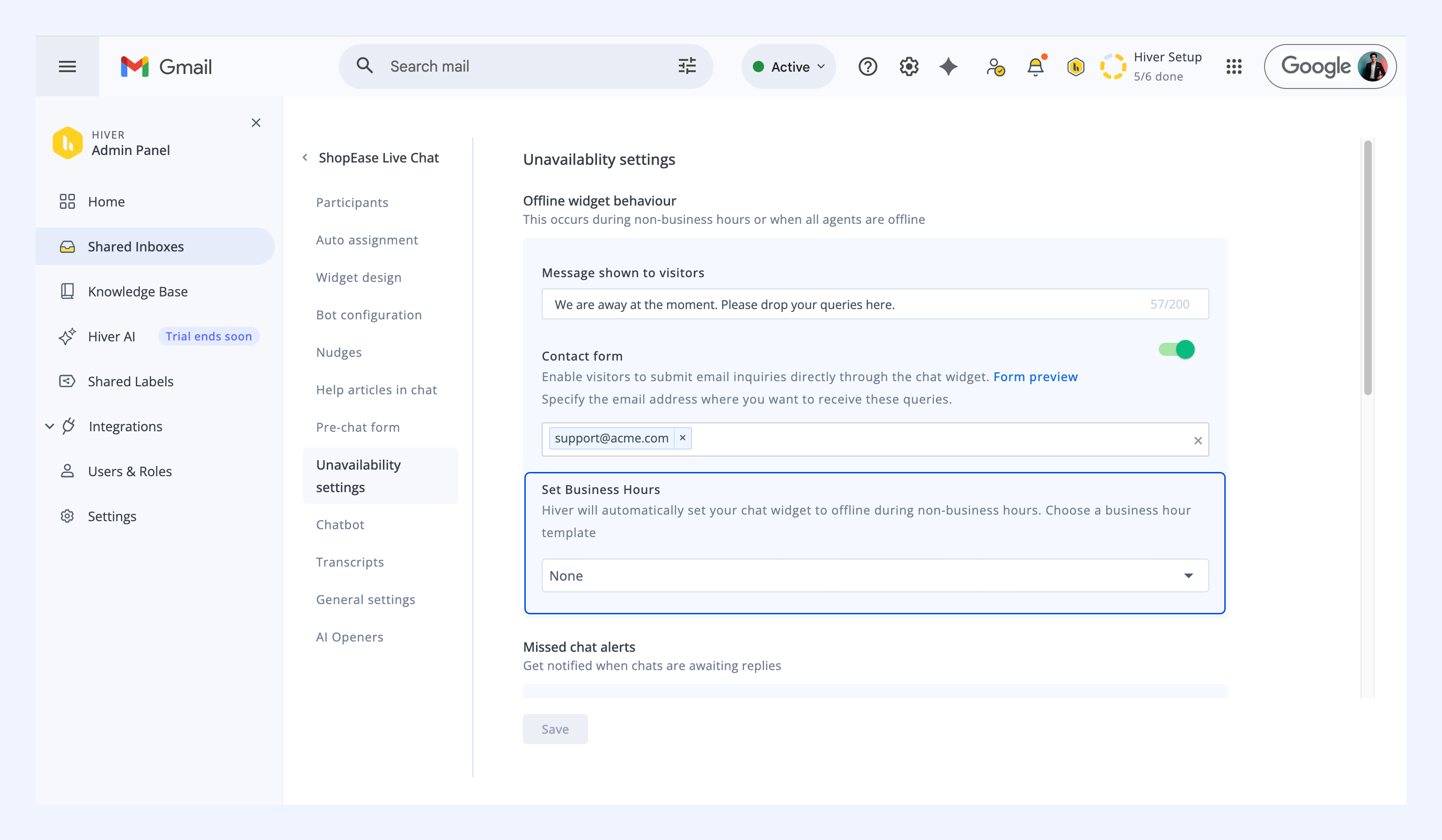
Task: Open Hiver notifications bell
Action: point(1036,66)
